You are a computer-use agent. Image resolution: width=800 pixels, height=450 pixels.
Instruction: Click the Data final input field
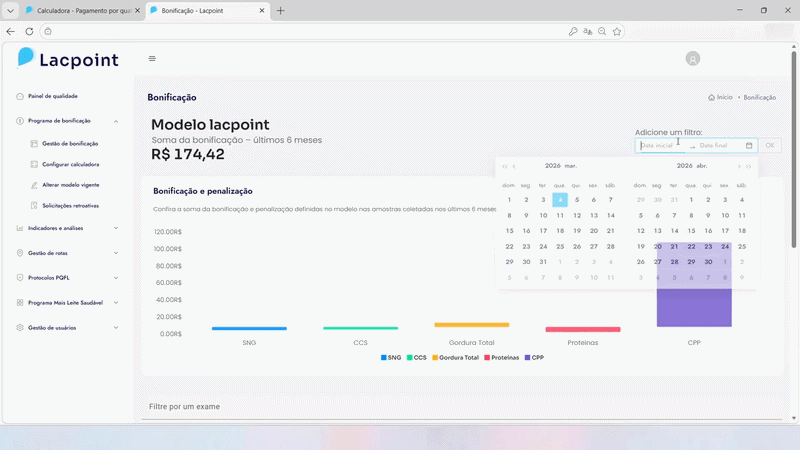click(x=719, y=145)
